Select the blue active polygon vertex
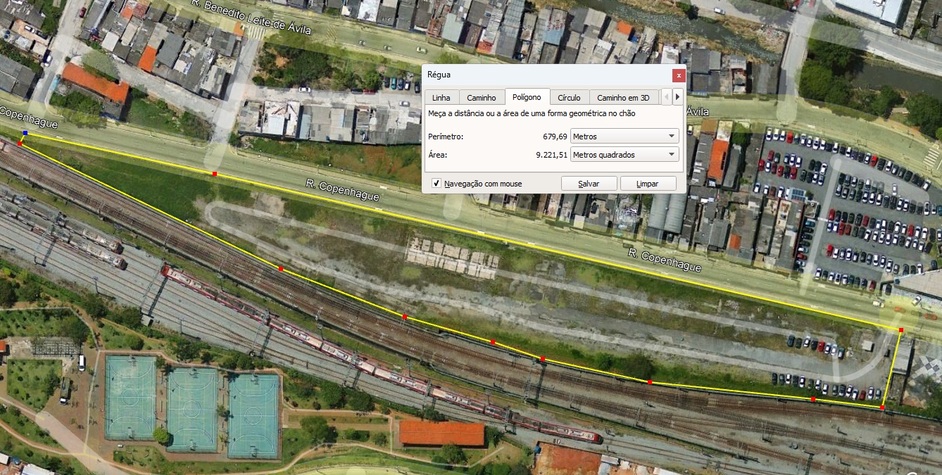This screenshot has height=475, width=942. [25, 133]
